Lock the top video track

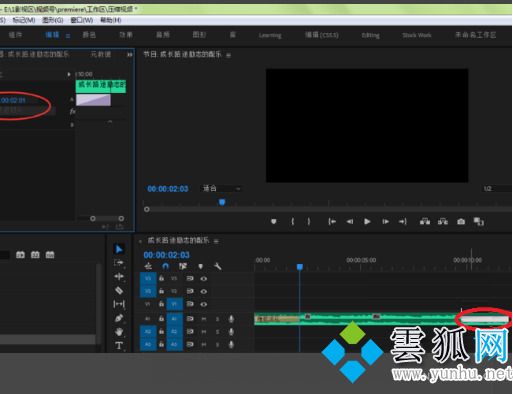click(162, 278)
